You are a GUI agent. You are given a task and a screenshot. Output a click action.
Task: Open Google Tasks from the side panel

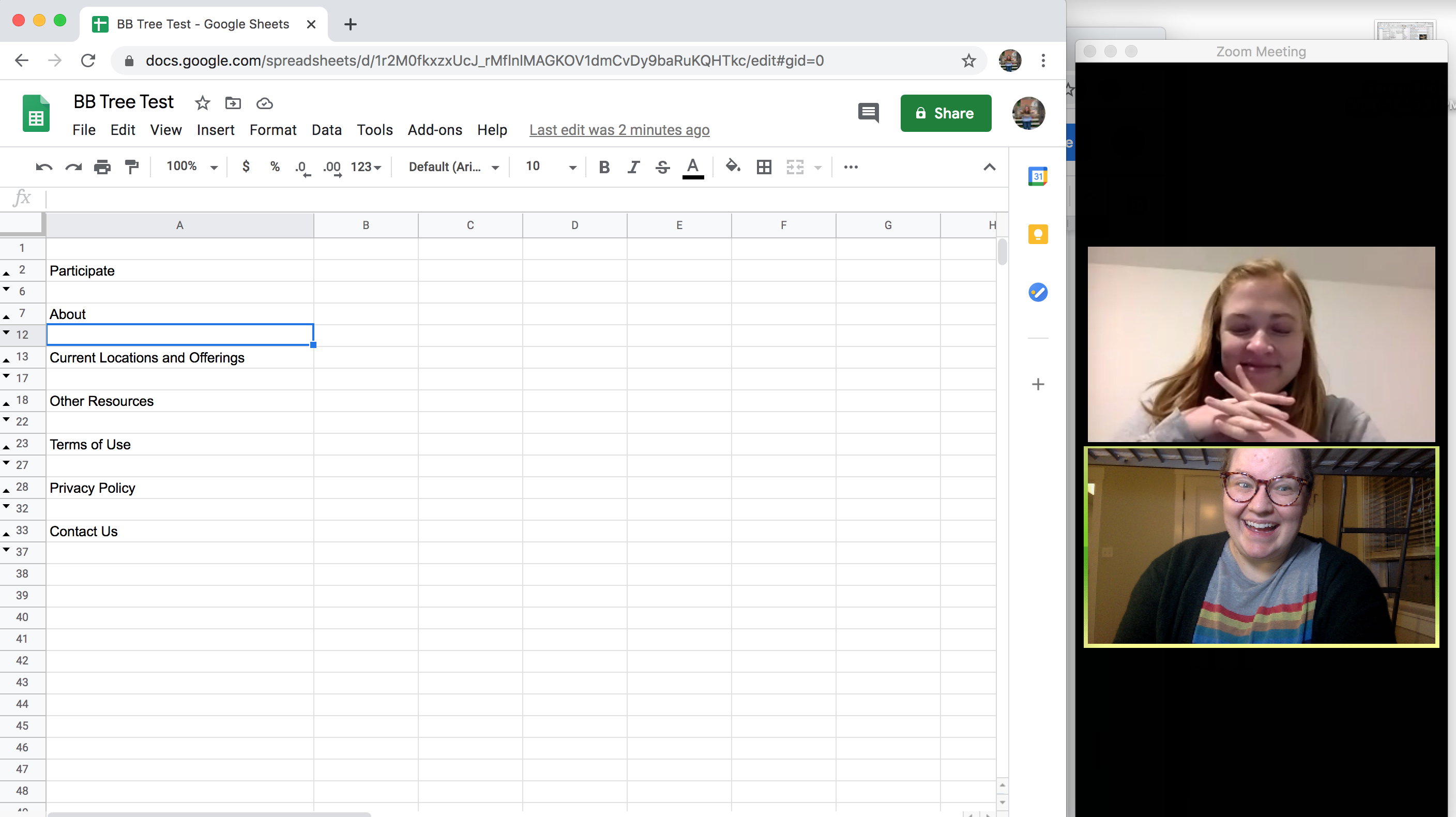(1038, 292)
